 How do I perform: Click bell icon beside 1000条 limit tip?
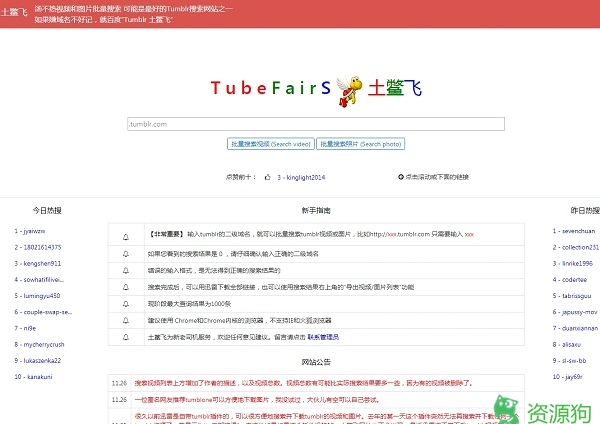pos(126,304)
